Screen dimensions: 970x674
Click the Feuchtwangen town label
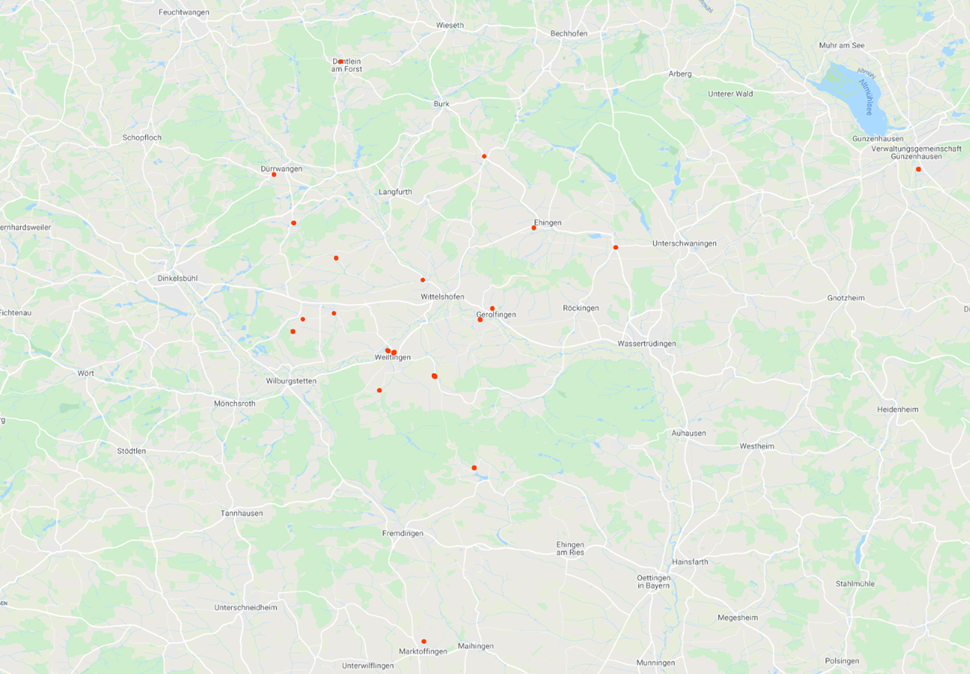[184, 12]
